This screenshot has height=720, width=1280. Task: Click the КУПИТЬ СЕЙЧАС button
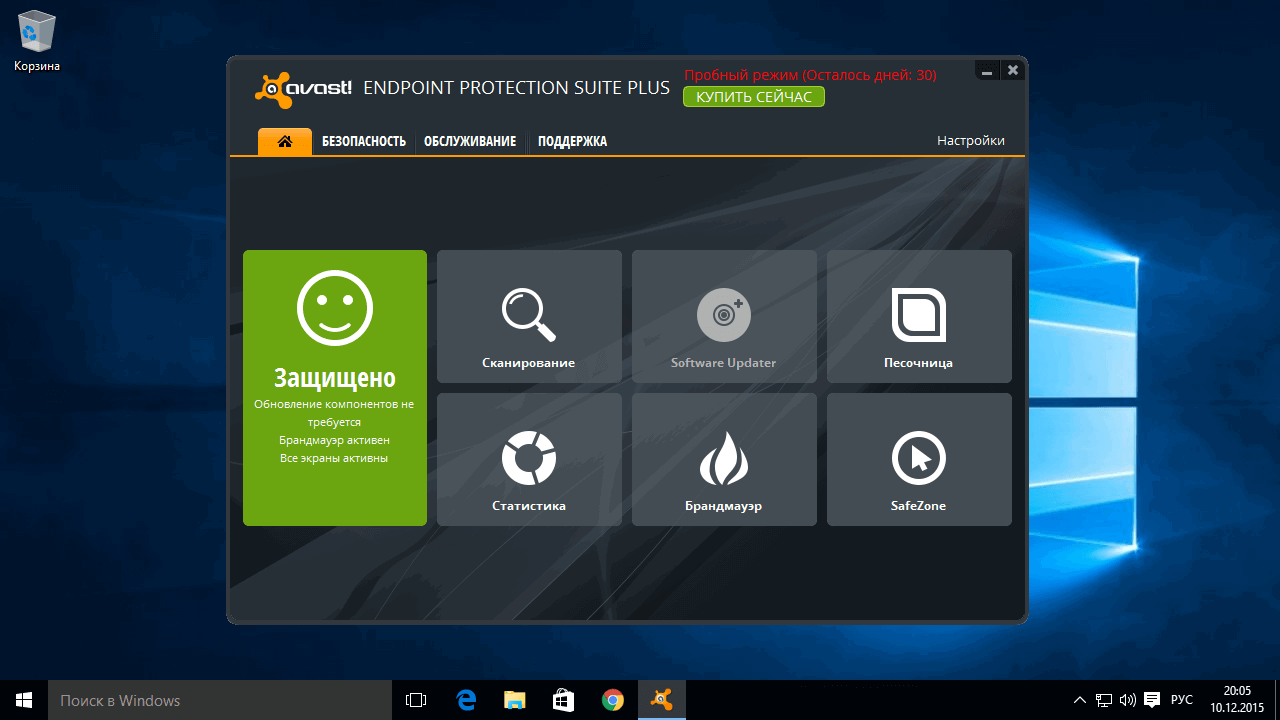(x=753, y=96)
